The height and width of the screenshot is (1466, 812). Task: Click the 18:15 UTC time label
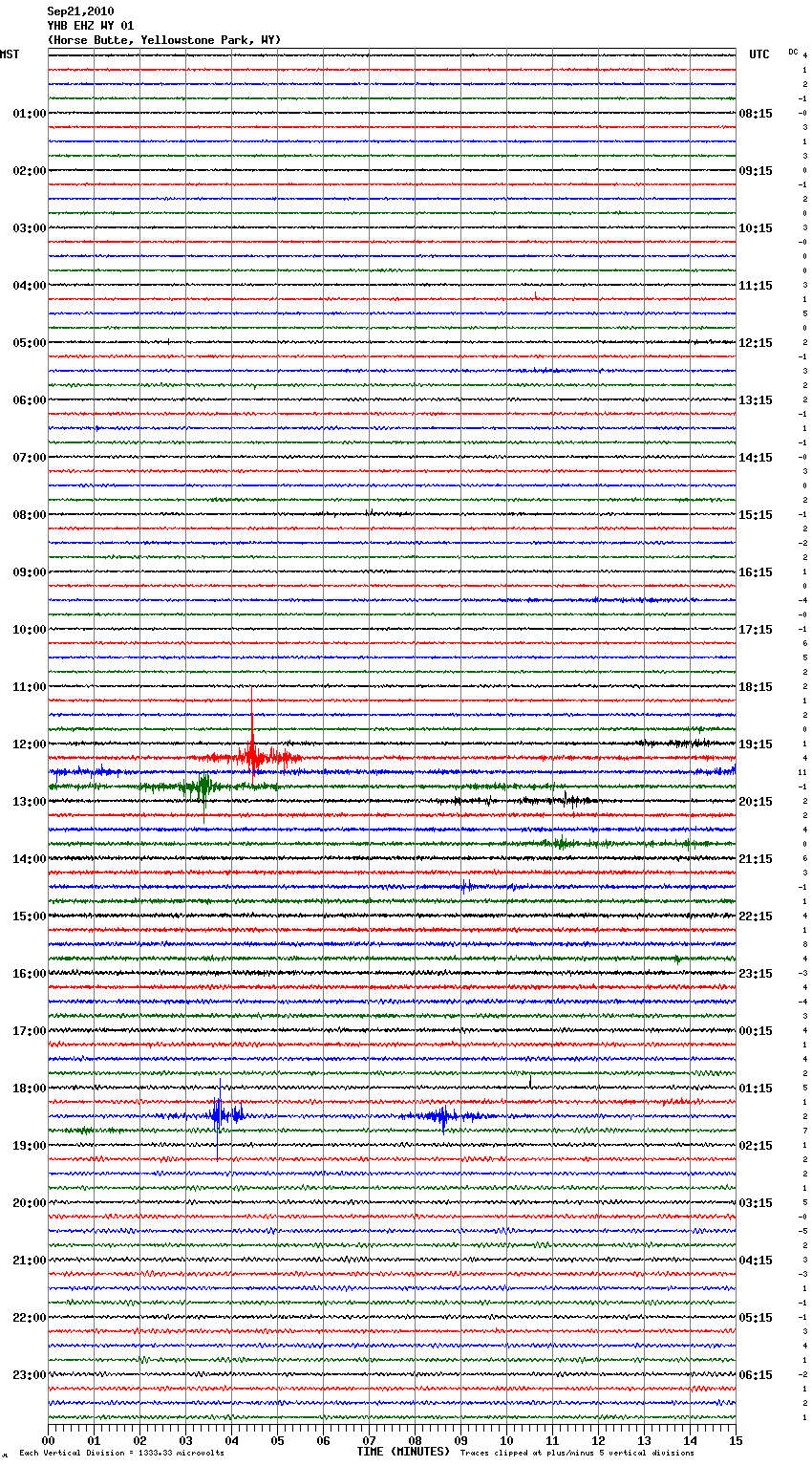[756, 687]
